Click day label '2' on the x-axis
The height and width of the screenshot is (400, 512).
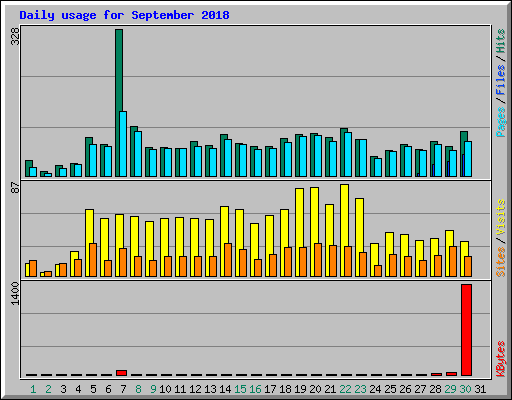point(48,389)
